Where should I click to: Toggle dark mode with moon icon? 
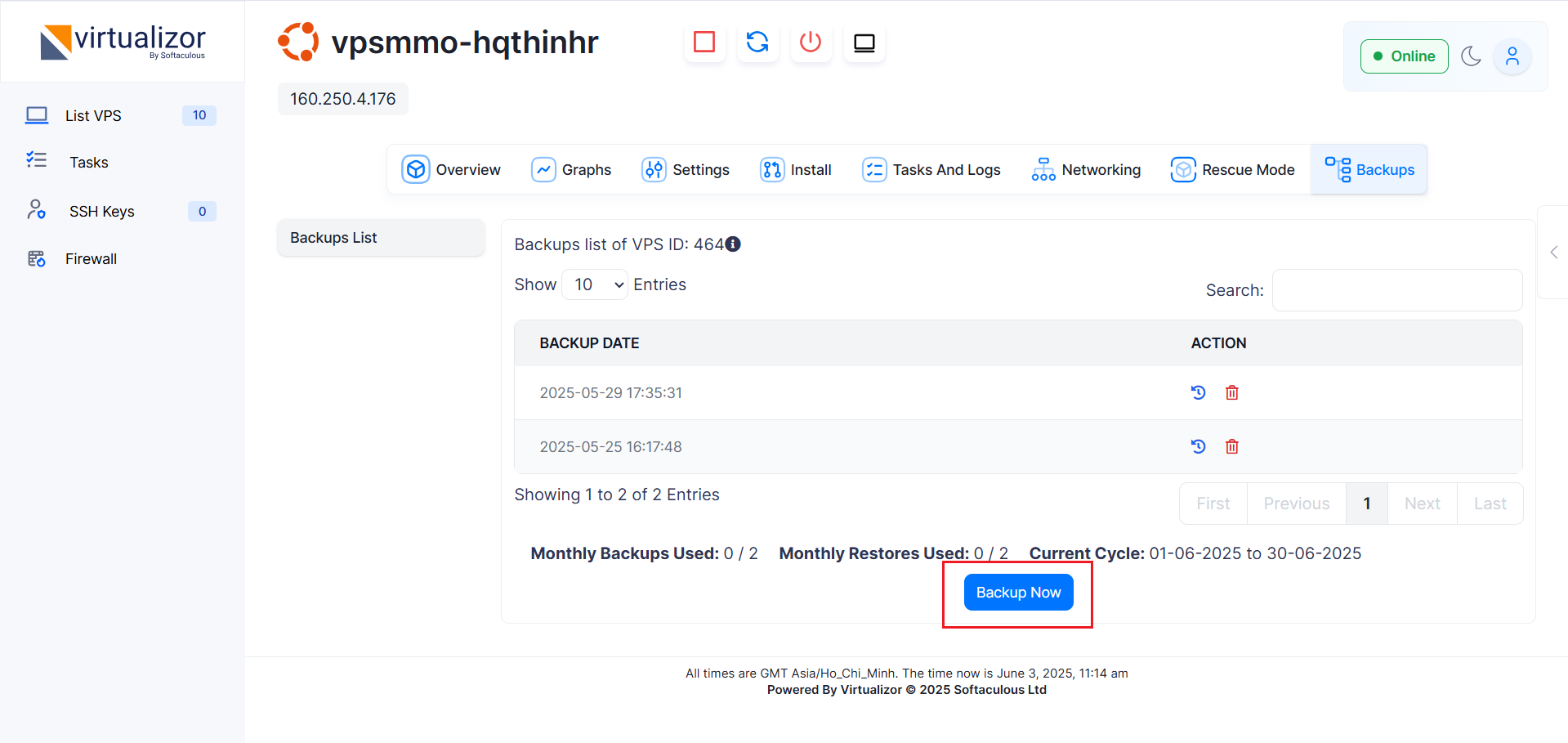pos(1471,56)
